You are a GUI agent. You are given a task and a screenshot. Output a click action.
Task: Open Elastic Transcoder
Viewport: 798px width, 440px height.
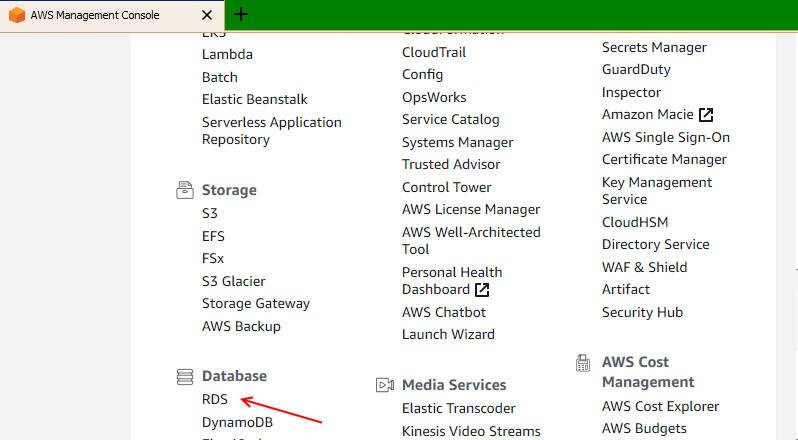pyautogui.click(x=459, y=408)
